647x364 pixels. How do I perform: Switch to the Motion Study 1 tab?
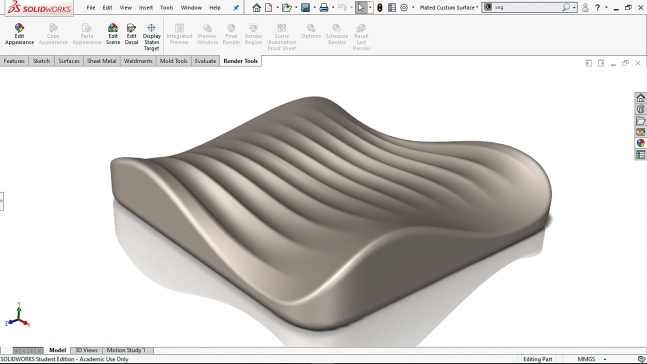(x=126, y=350)
